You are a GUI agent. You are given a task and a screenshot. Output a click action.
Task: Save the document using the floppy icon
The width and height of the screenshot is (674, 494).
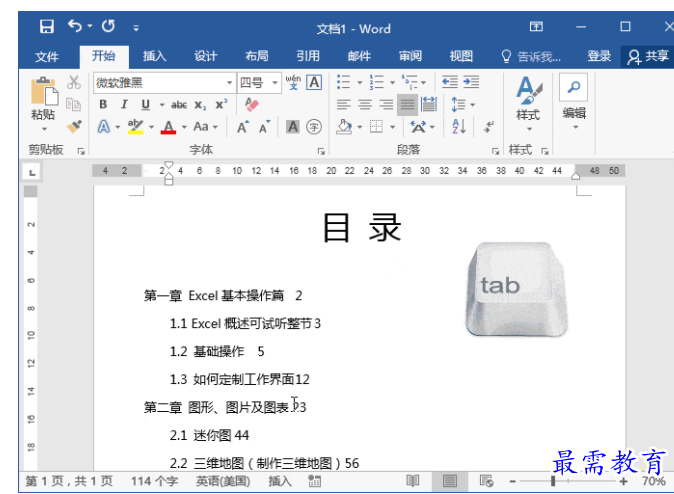coord(46,27)
